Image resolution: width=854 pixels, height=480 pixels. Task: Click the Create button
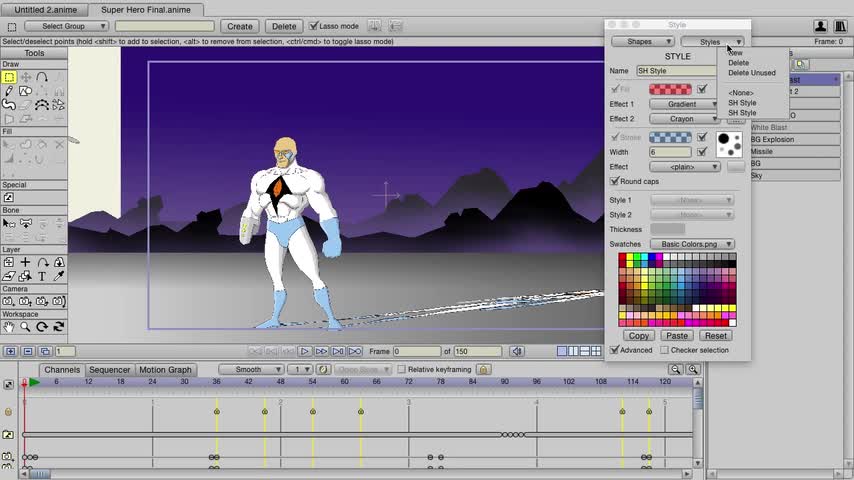pos(240,26)
